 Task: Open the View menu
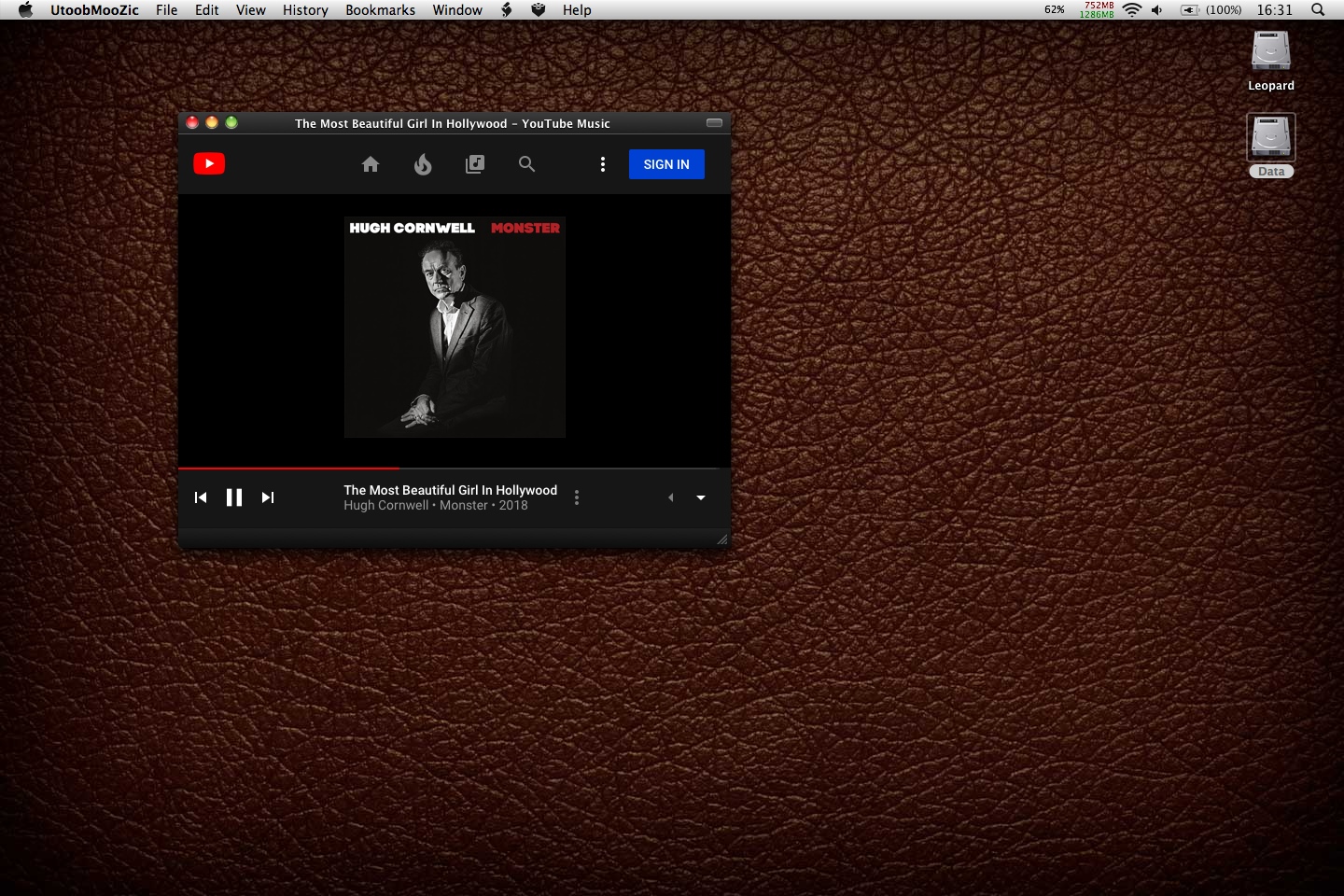pos(251,9)
